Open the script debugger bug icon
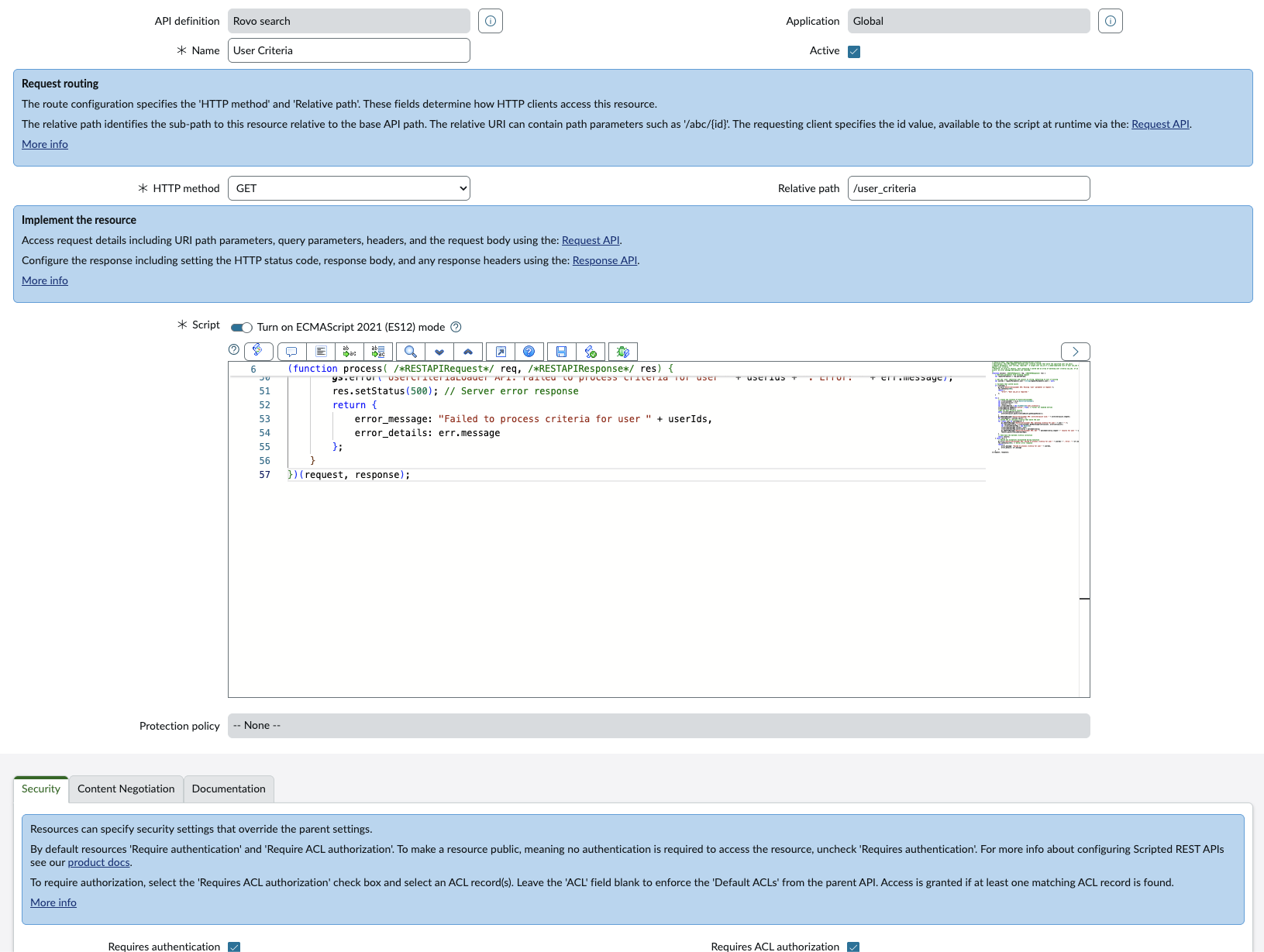1264x952 pixels. coord(623,352)
